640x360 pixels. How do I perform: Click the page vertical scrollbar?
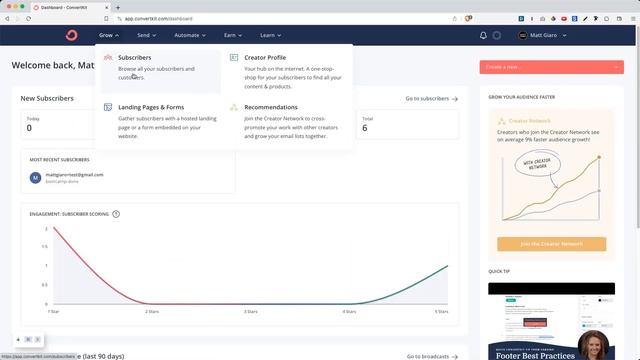[x=638, y=127]
